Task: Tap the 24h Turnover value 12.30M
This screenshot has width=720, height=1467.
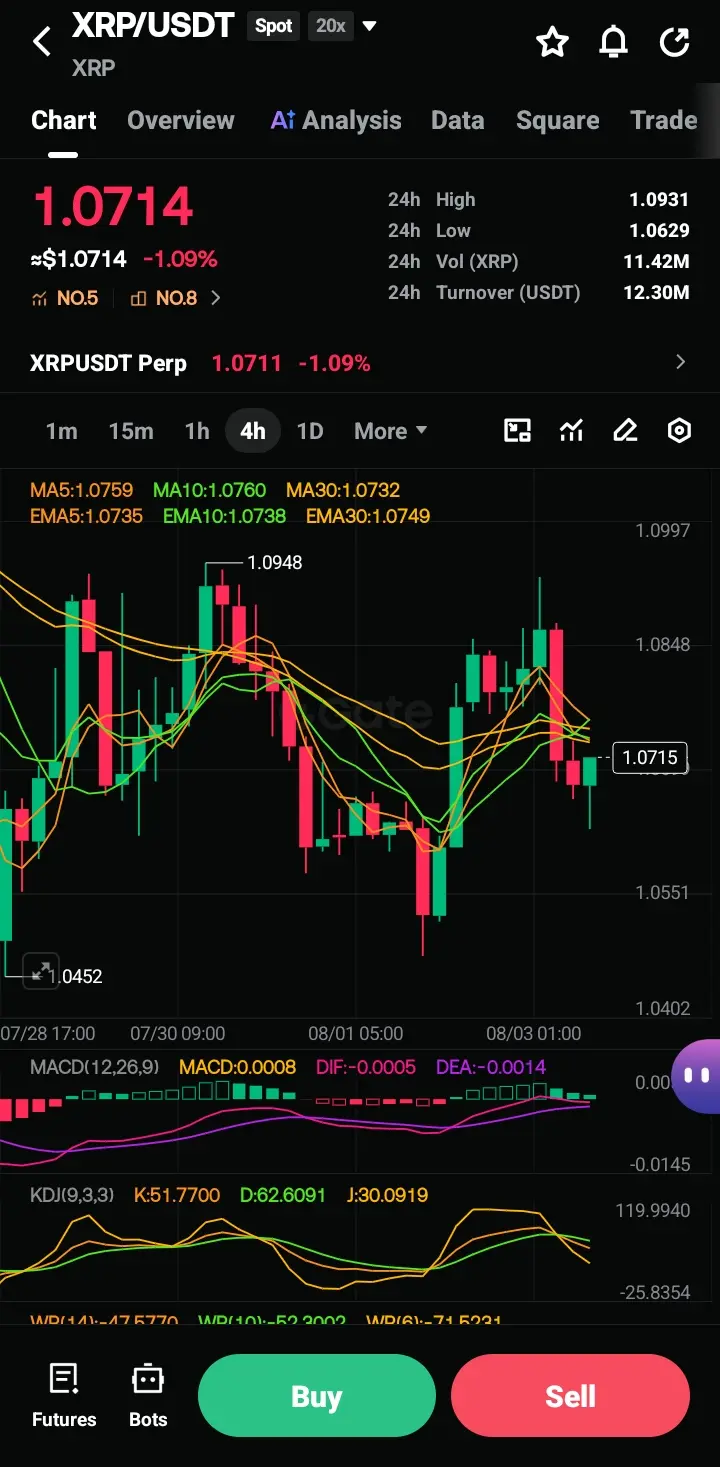Action: point(656,293)
